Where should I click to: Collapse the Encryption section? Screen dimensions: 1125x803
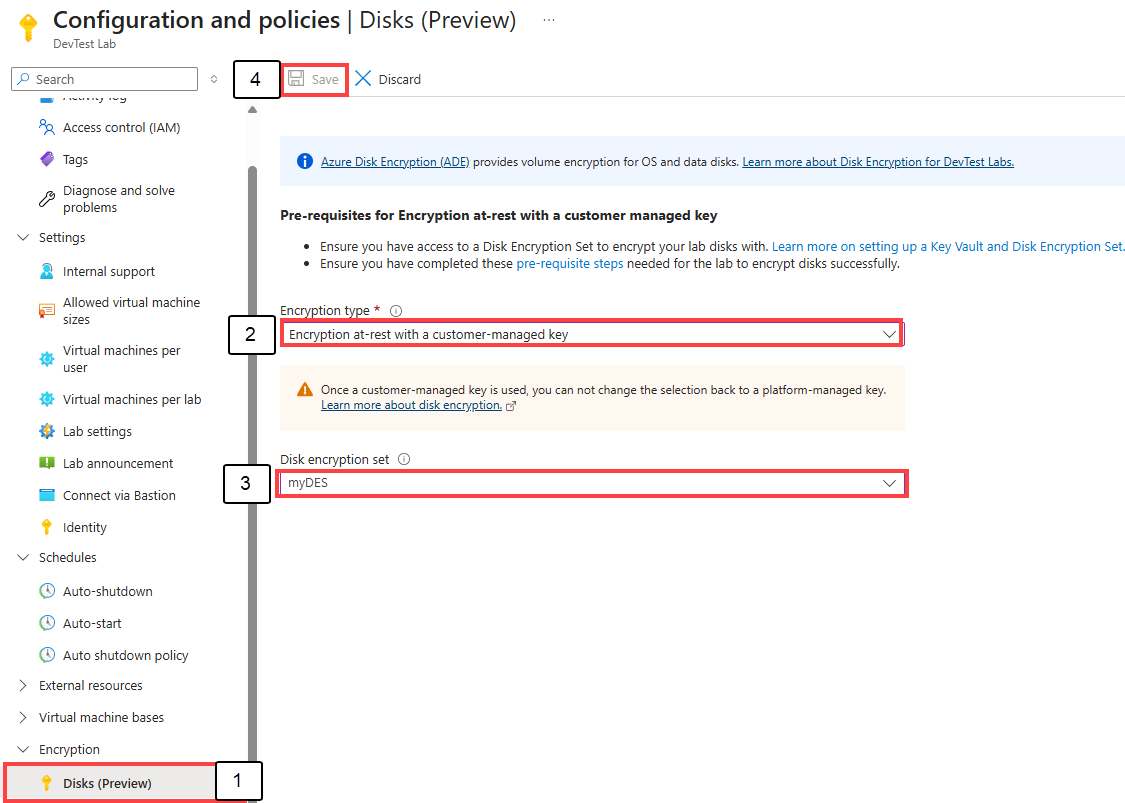click(x=23, y=749)
